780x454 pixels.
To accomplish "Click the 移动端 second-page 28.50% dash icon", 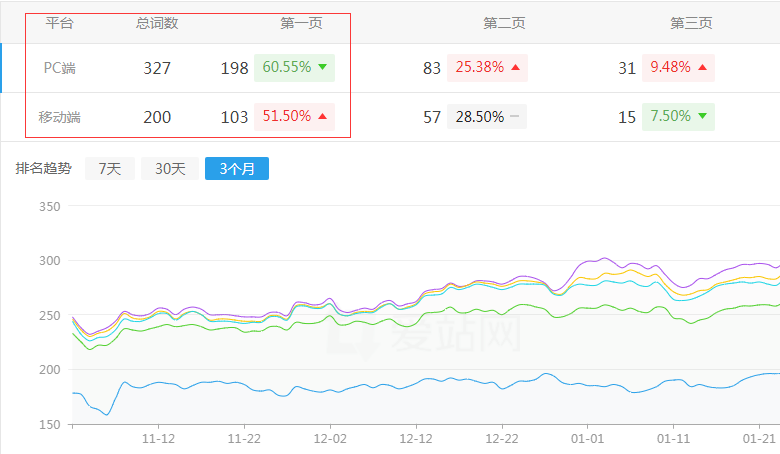I will (514, 117).
